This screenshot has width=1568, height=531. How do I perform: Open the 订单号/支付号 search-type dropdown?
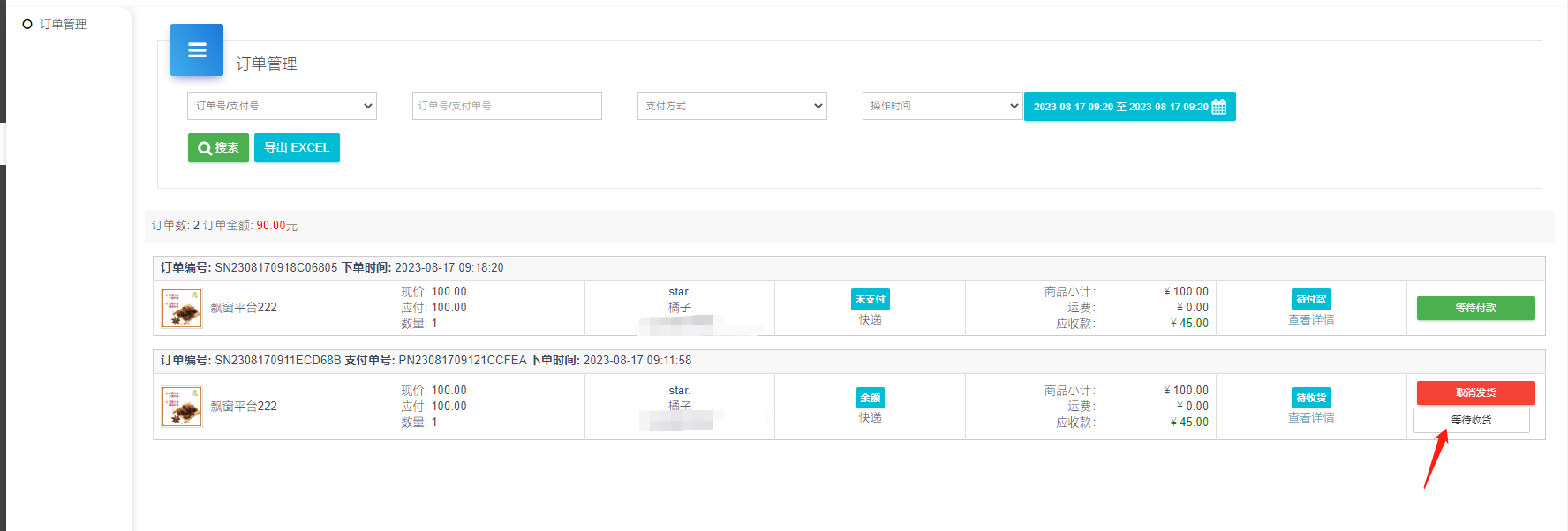pos(282,106)
